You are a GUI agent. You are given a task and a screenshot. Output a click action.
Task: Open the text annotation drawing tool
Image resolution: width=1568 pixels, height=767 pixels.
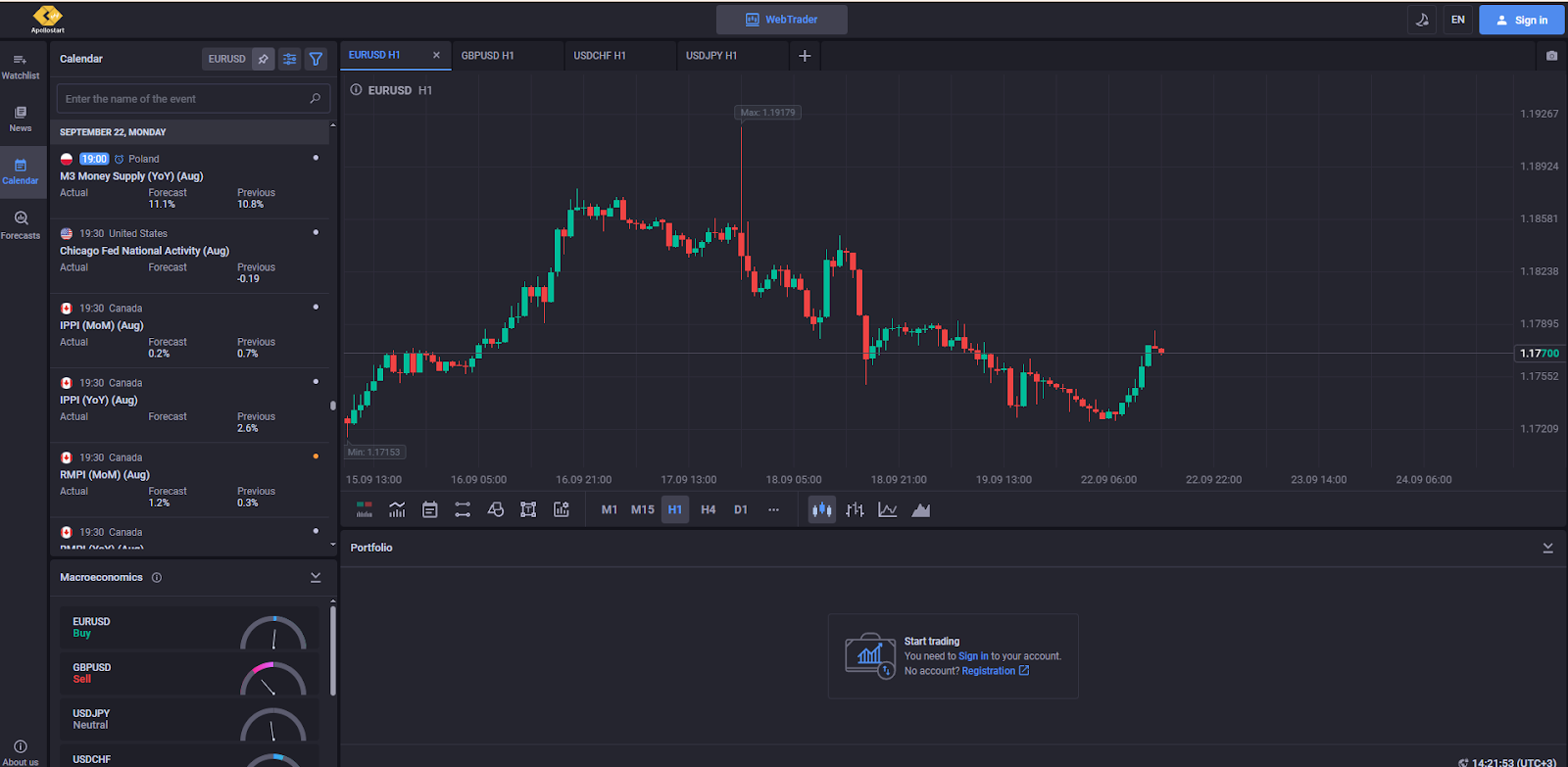(x=528, y=509)
